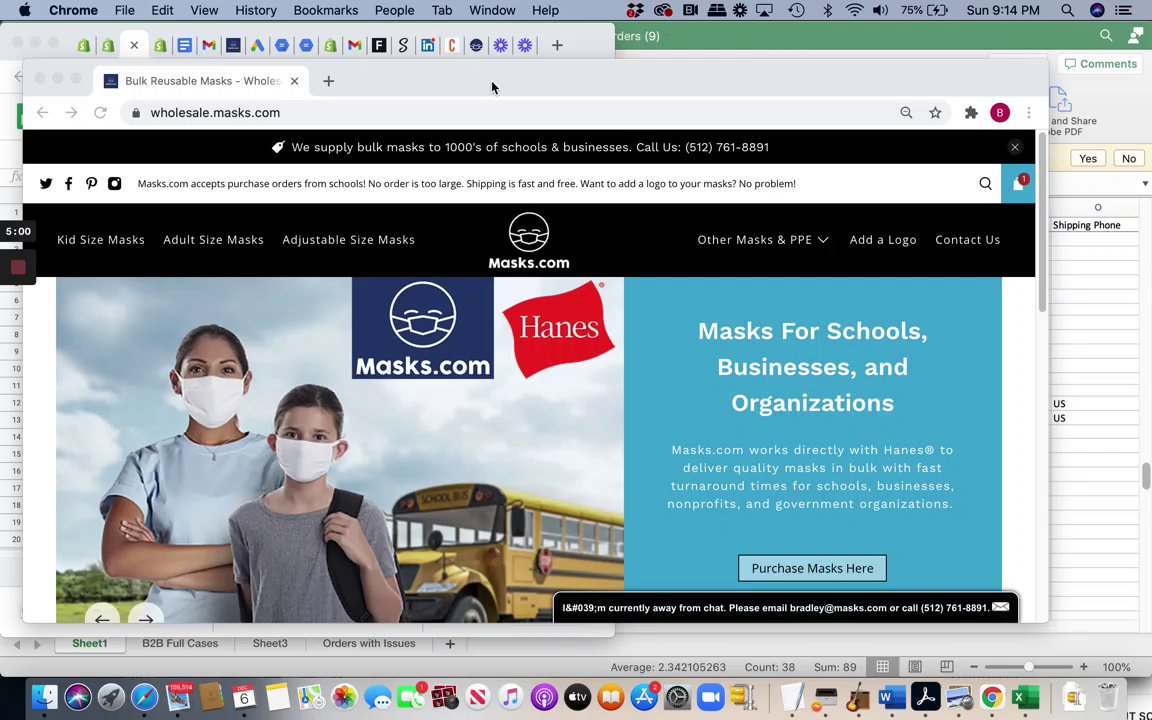Open Adjustable Size Masks page

tap(348, 240)
